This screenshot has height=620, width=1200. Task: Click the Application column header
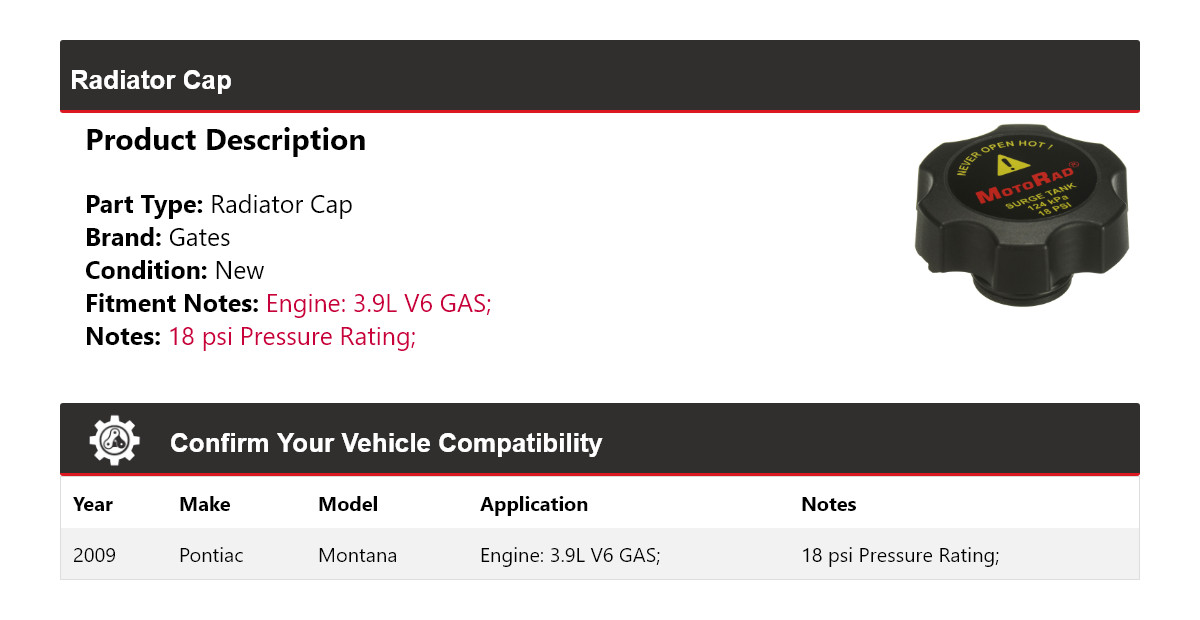tap(534, 504)
